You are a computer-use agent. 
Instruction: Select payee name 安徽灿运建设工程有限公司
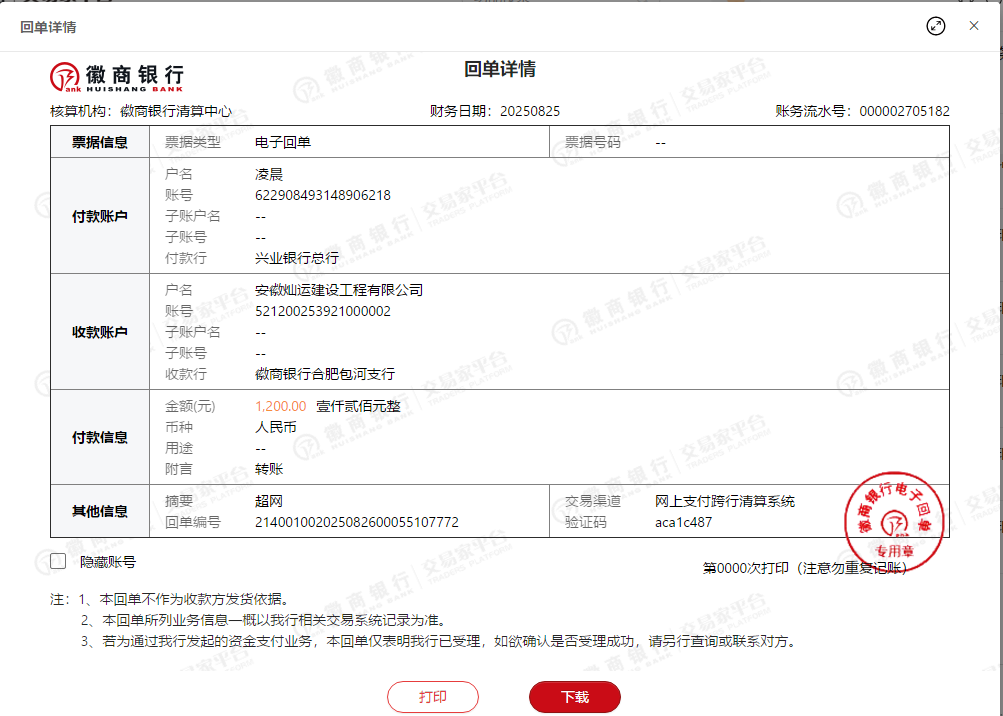(x=339, y=290)
